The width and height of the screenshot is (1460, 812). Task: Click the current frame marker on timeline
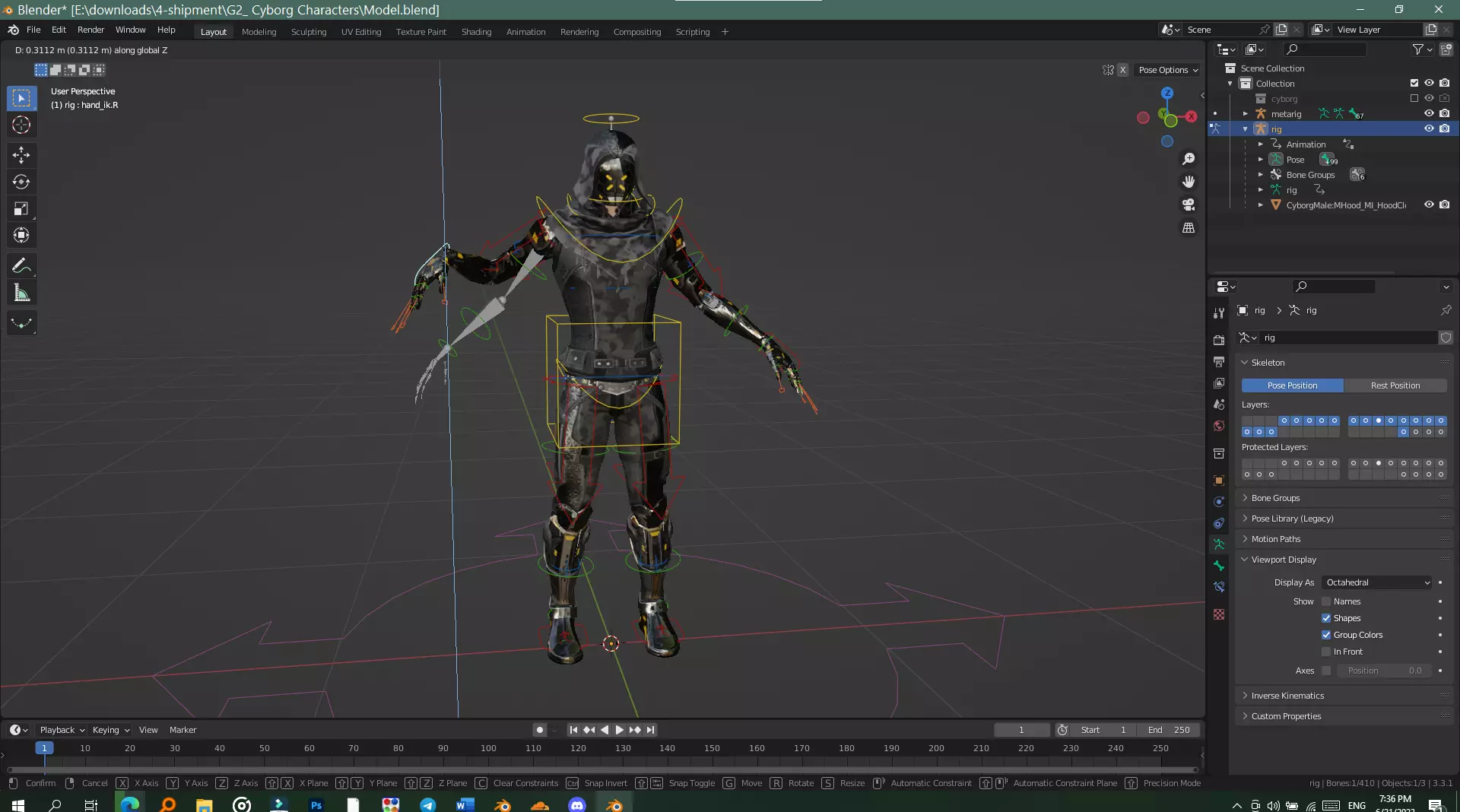[44, 748]
